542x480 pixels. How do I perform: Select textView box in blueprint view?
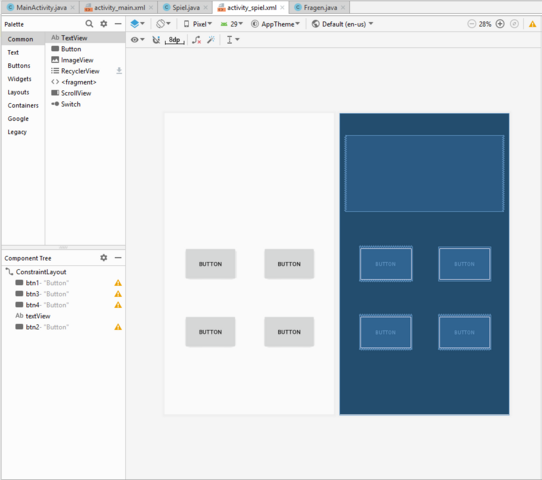(424, 173)
